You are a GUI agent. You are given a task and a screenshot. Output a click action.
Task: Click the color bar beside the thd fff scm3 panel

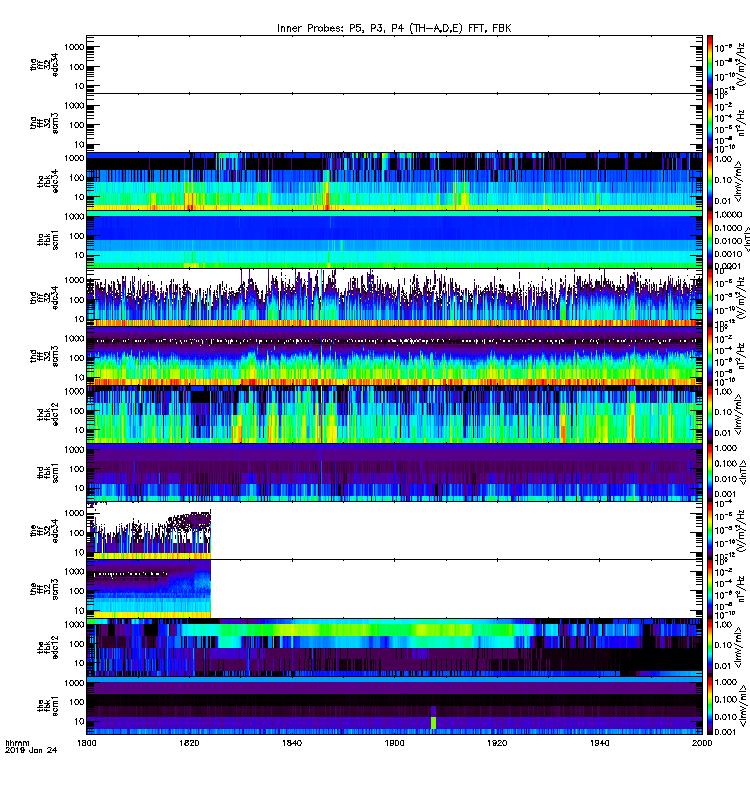click(710, 356)
